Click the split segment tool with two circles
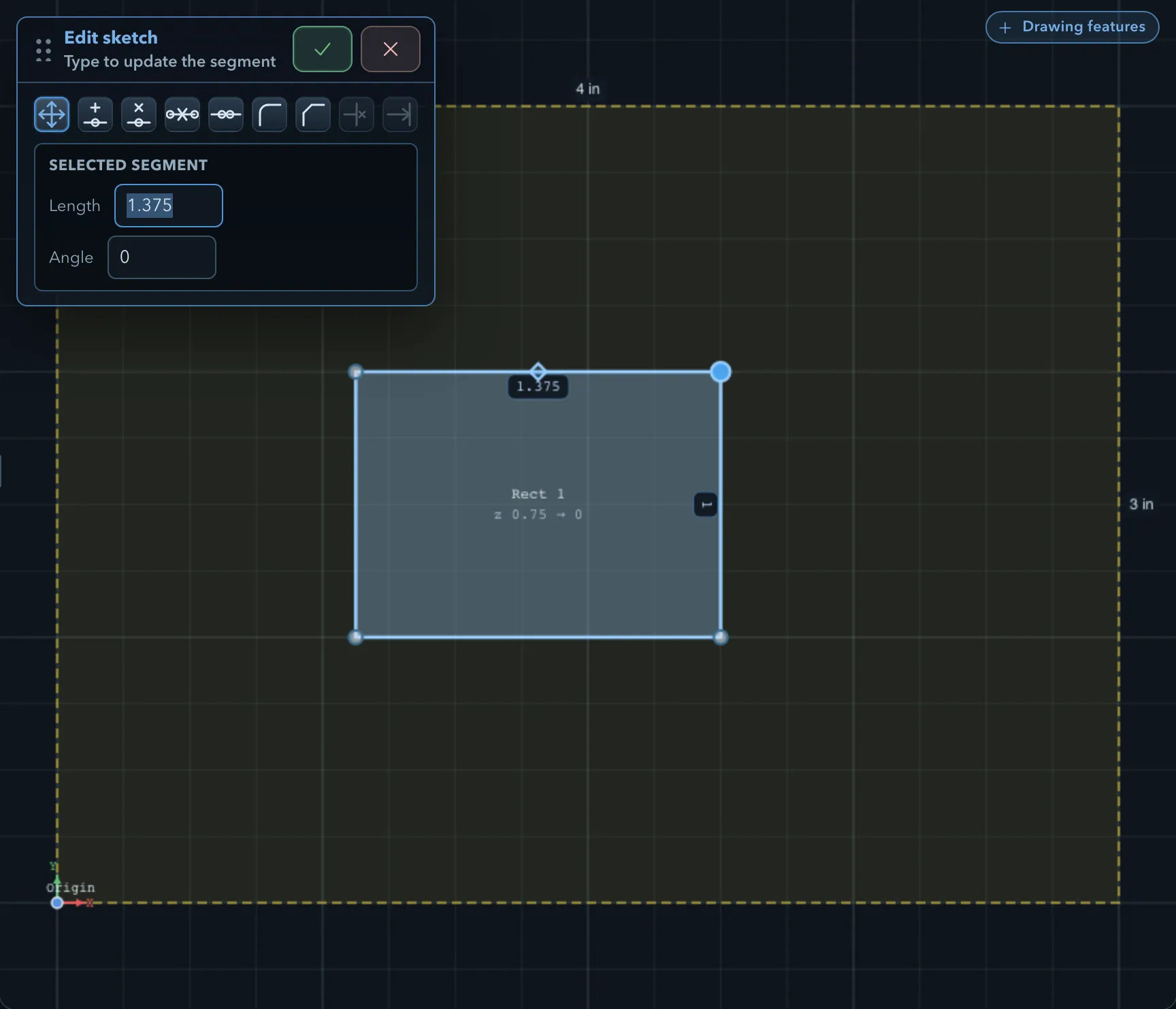The width and height of the screenshot is (1176, 1009). pyautogui.click(x=226, y=114)
